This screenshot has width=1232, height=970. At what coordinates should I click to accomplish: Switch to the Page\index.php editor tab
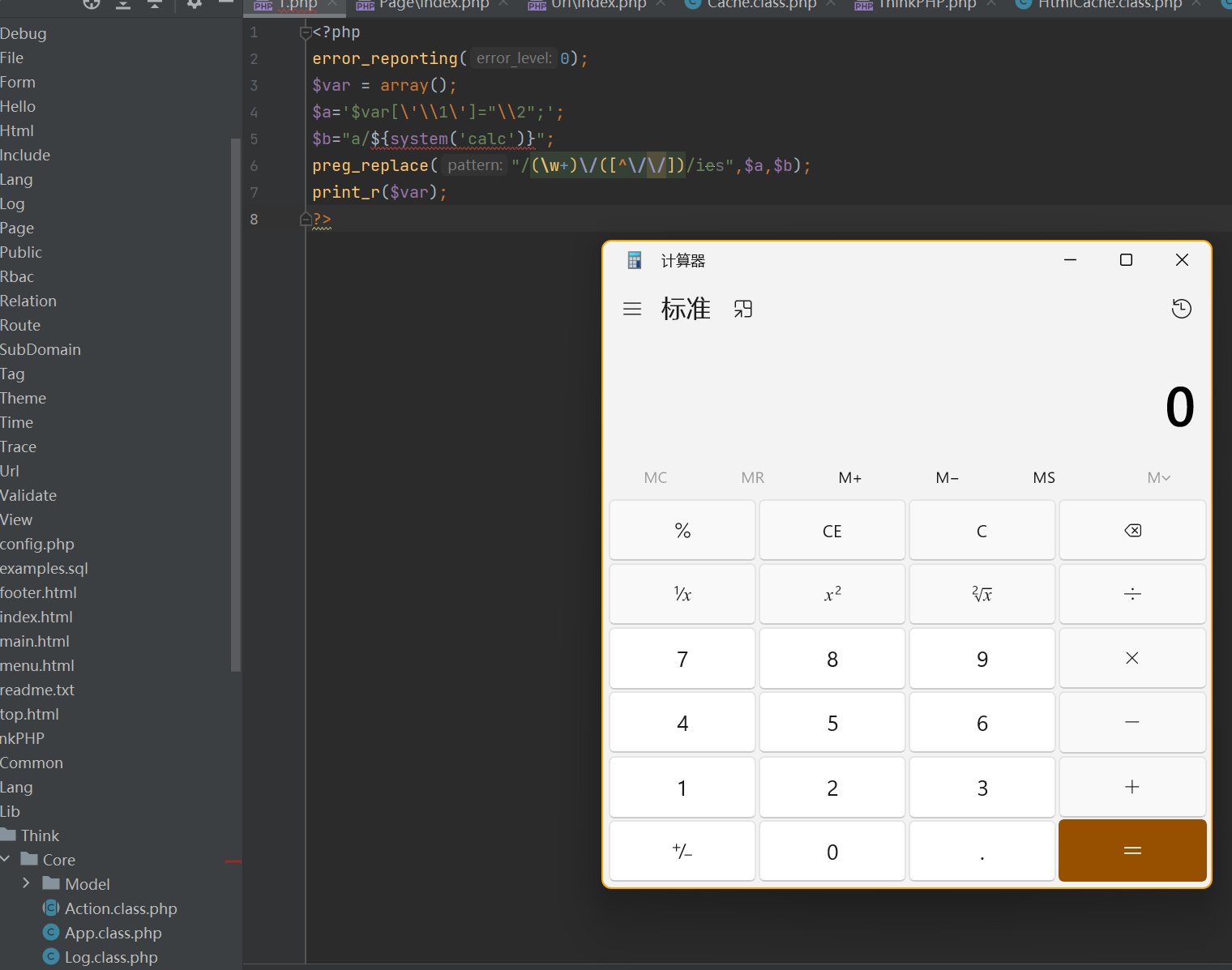point(432,5)
